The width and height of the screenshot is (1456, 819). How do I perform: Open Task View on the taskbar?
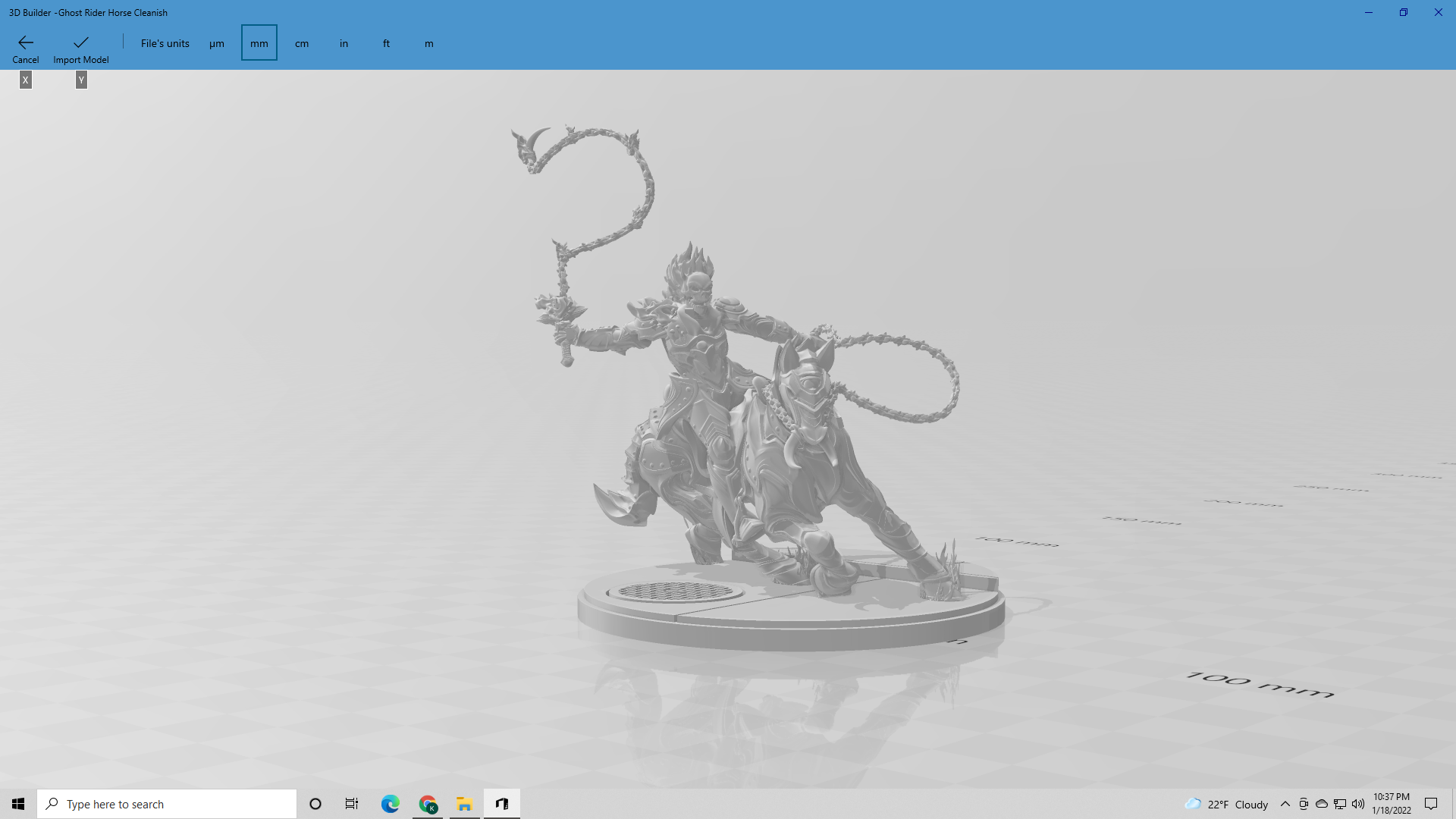tap(352, 804)
